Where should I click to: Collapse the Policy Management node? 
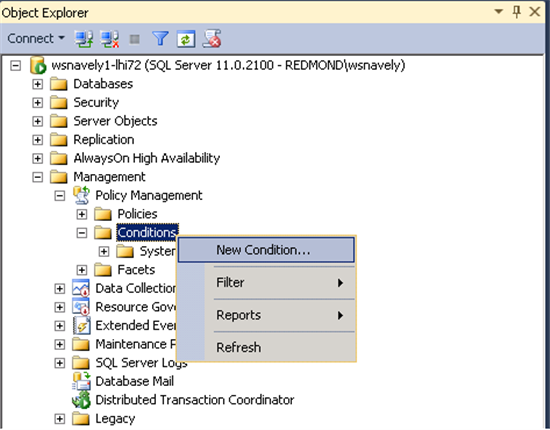60,196
